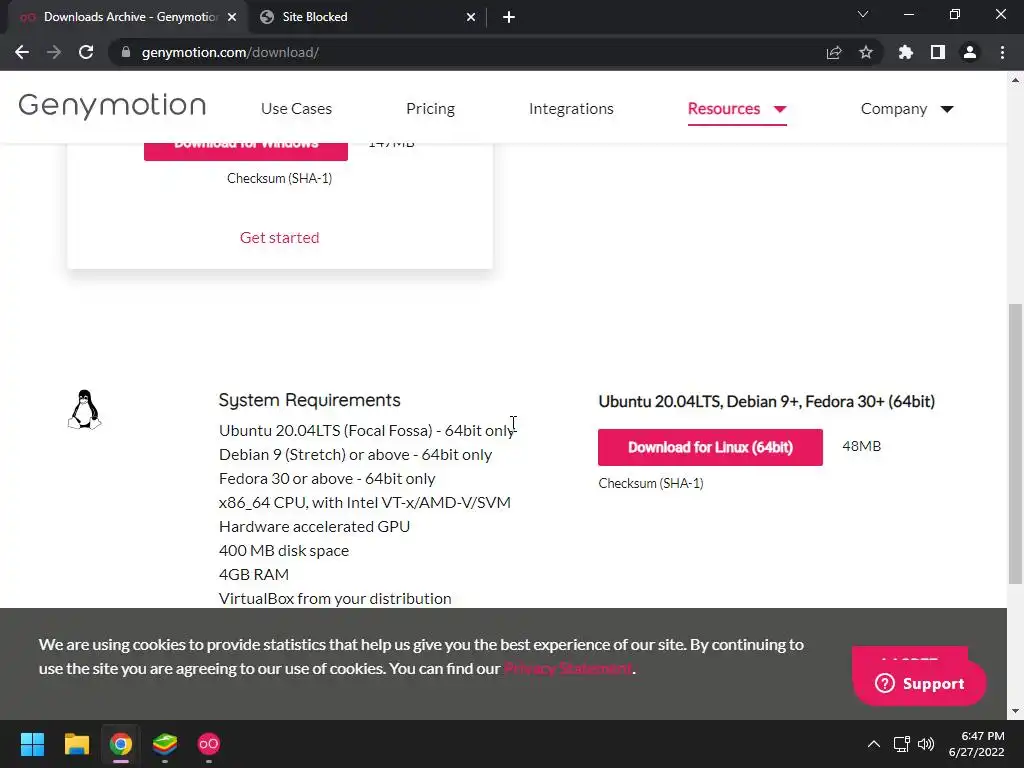Reload the Genymotion download page

tap(86, 52)
